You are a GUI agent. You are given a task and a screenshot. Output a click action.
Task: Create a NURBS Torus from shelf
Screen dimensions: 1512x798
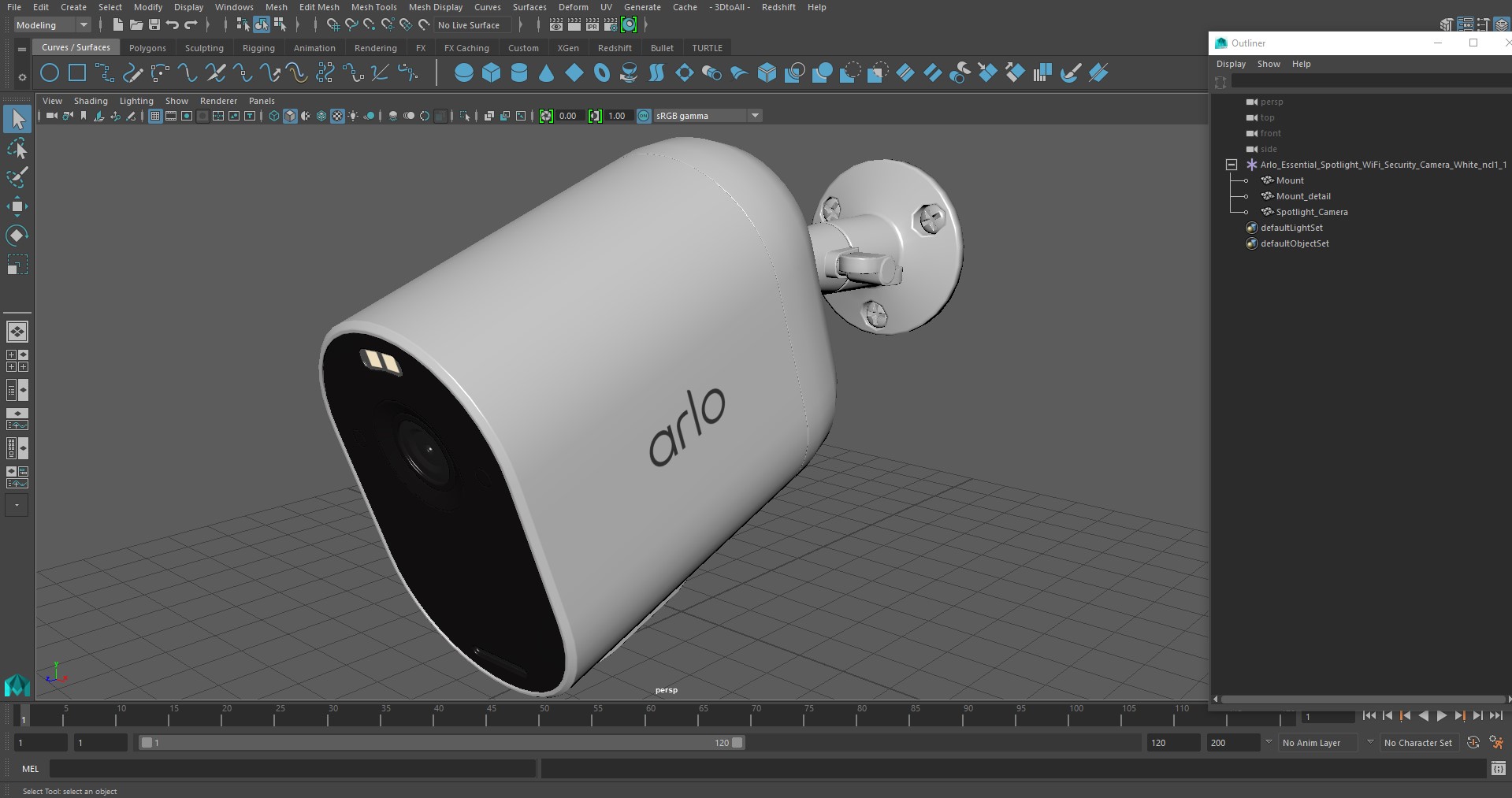pos(602,73)
